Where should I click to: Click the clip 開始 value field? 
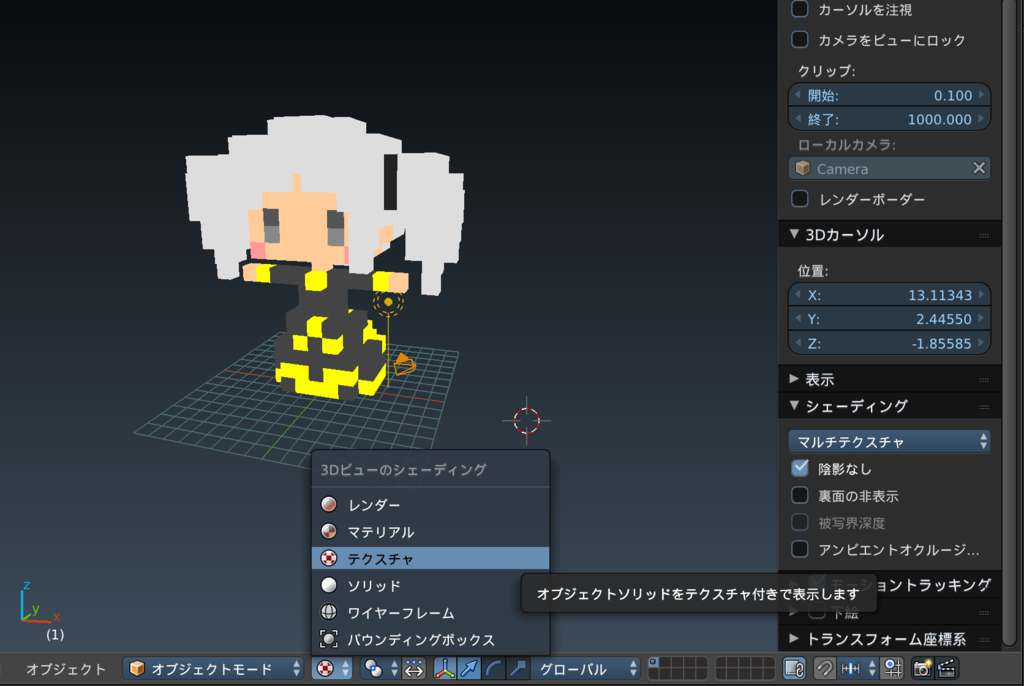889,95
